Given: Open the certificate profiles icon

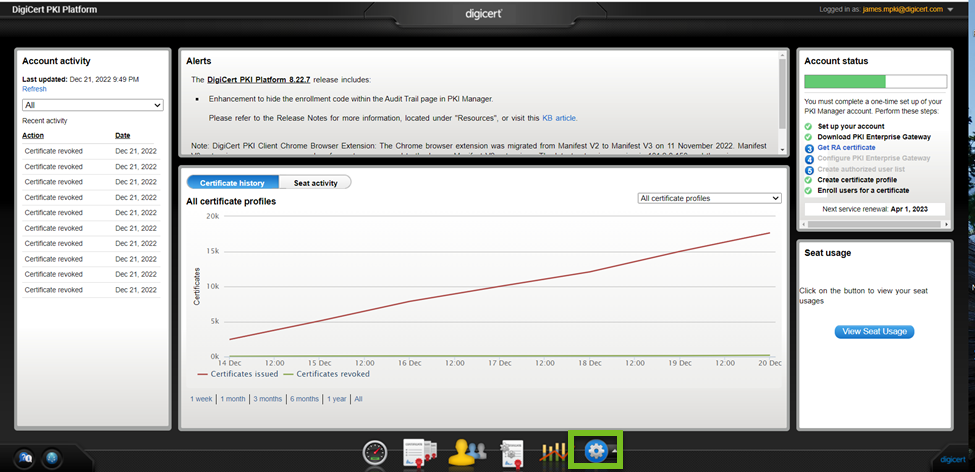Looking at the screenshot, I should 512,453.
